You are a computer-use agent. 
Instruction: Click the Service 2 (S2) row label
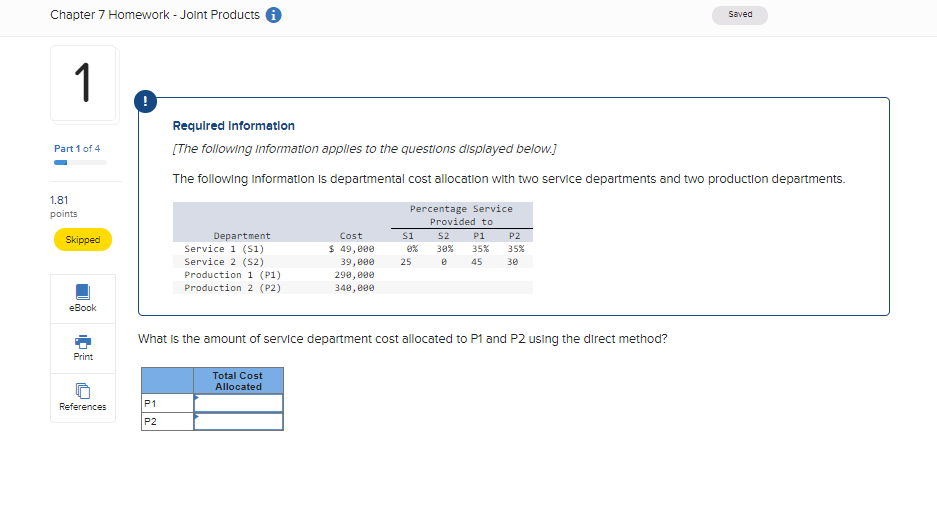click(x=224, y=262)
